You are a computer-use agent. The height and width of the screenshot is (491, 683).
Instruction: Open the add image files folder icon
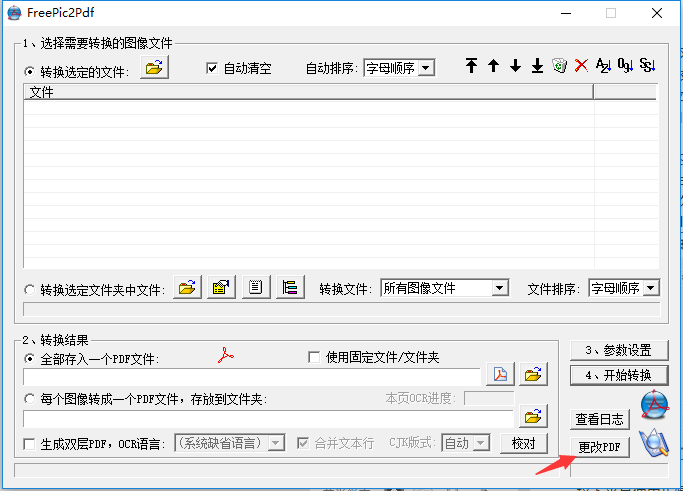coord(154,68)
